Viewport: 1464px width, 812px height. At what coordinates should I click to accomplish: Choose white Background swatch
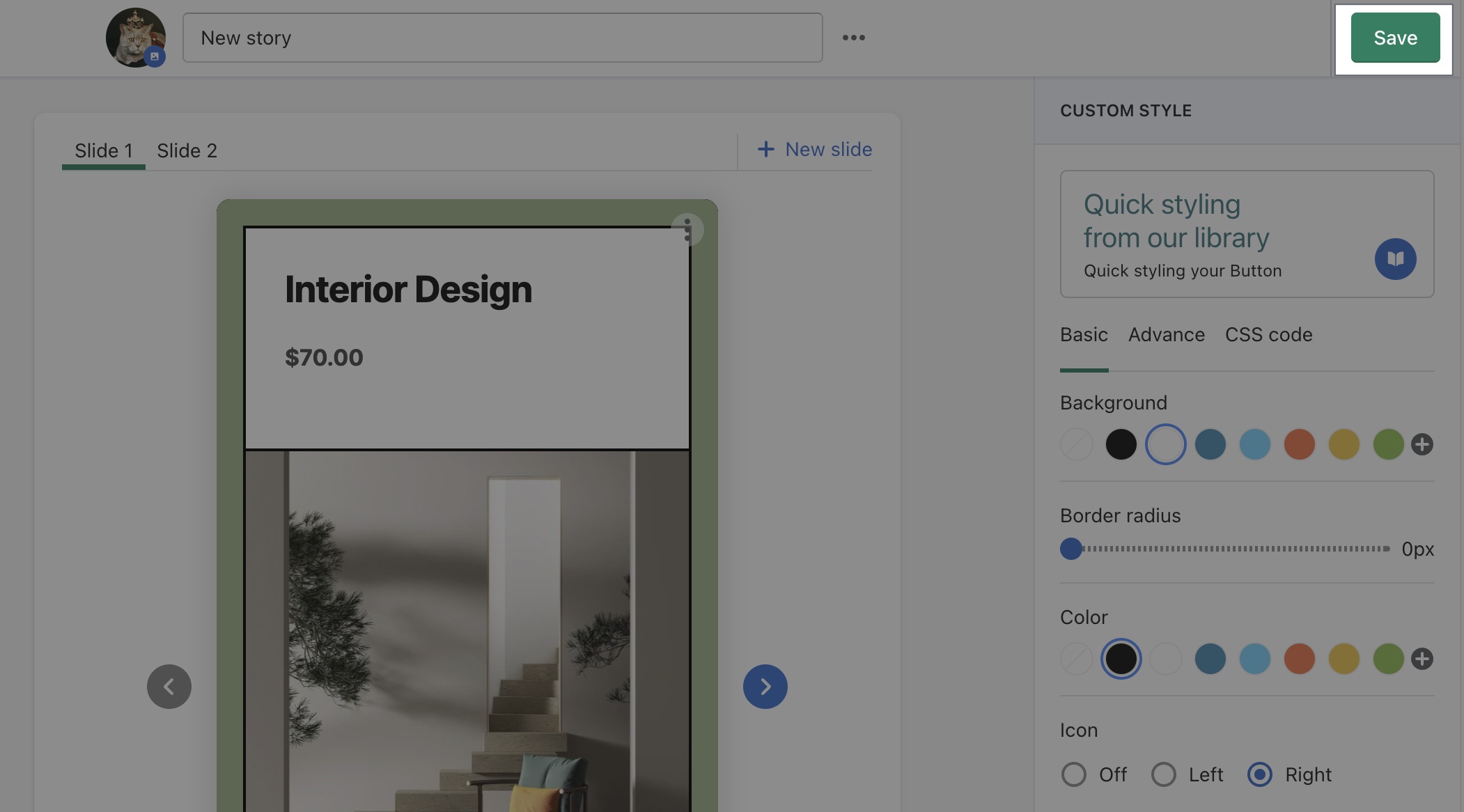point(1166,444)
